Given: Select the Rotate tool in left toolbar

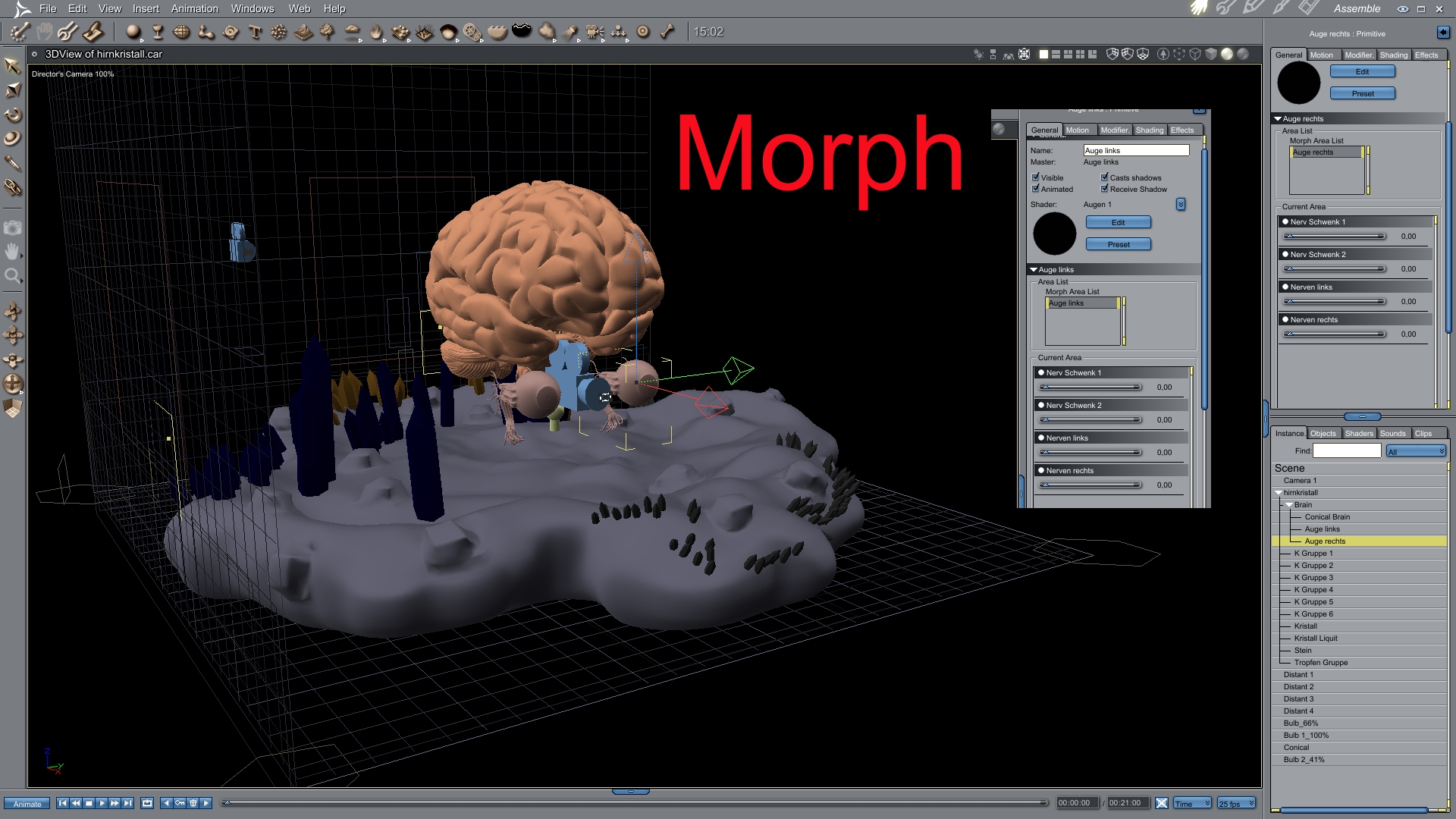Looking at the screenshot, I should pos(13,115).
